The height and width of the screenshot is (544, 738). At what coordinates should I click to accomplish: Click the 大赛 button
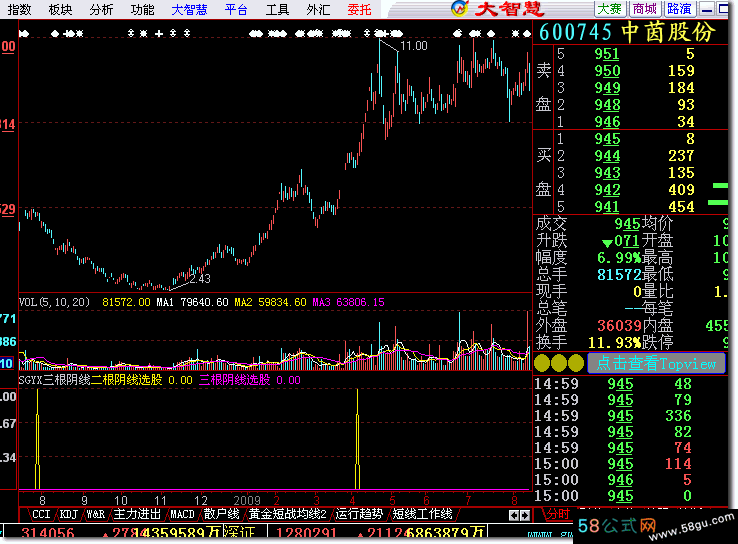610,9
